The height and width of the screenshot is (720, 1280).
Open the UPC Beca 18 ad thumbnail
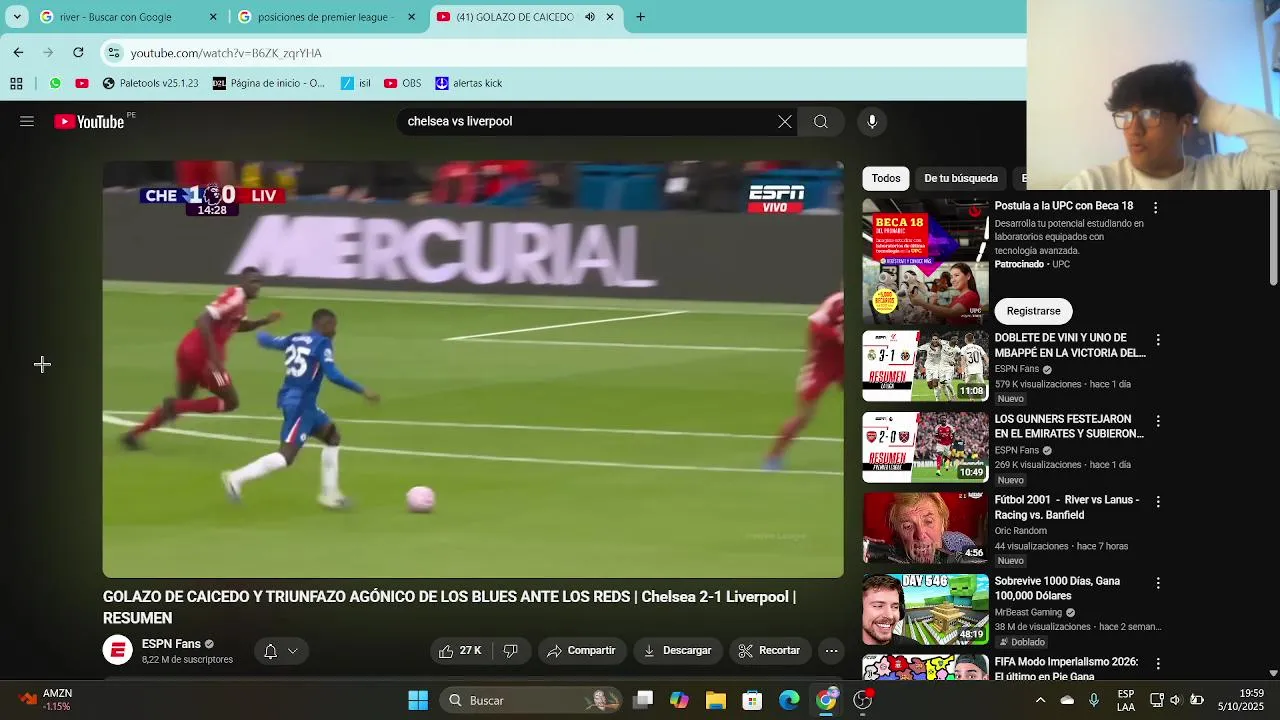(x=925, y=261)
